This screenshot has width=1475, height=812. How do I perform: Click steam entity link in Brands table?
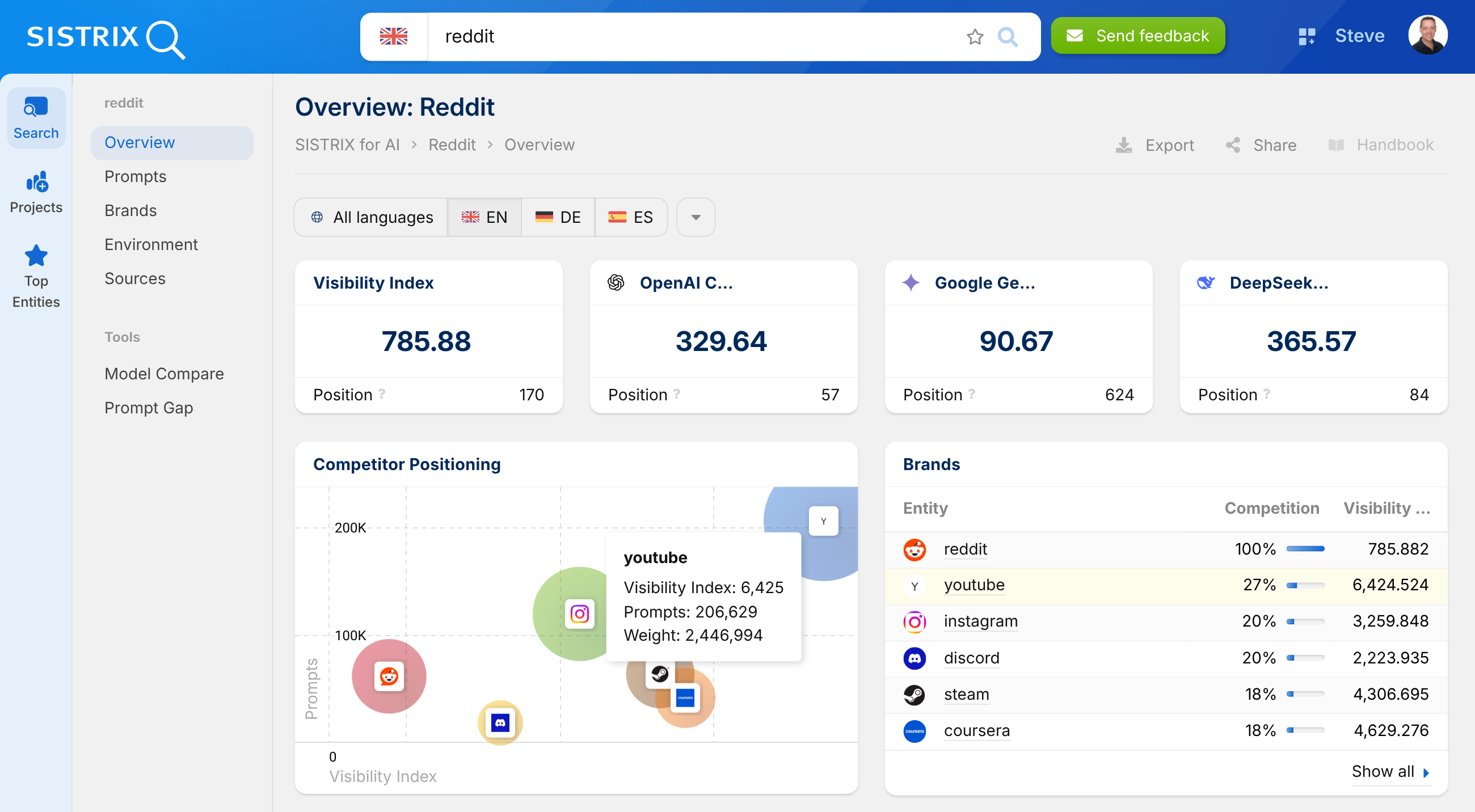click(967, 695)
